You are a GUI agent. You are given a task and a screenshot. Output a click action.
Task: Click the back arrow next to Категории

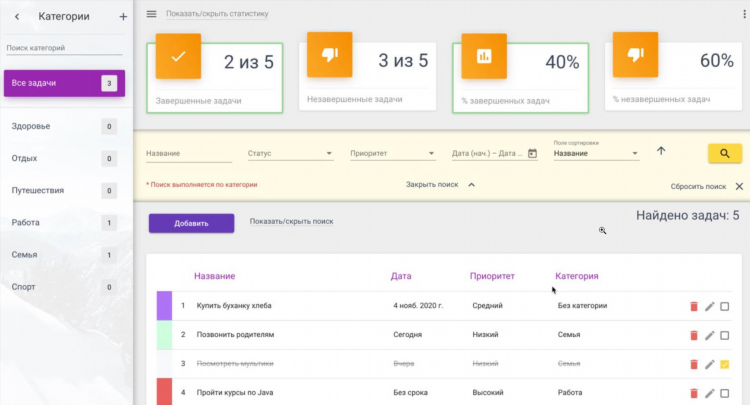point(17,17)
